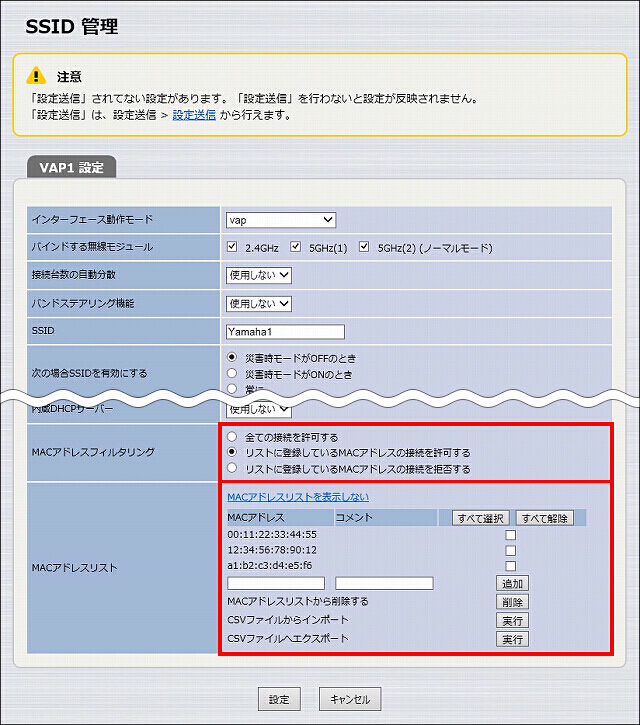Image resolution: width=640 pixels, height=725 pixels.
Task: Toggle the 5GHz(1) wireless module checkbox
Action: pyautogui.click(x=295, y=247)
